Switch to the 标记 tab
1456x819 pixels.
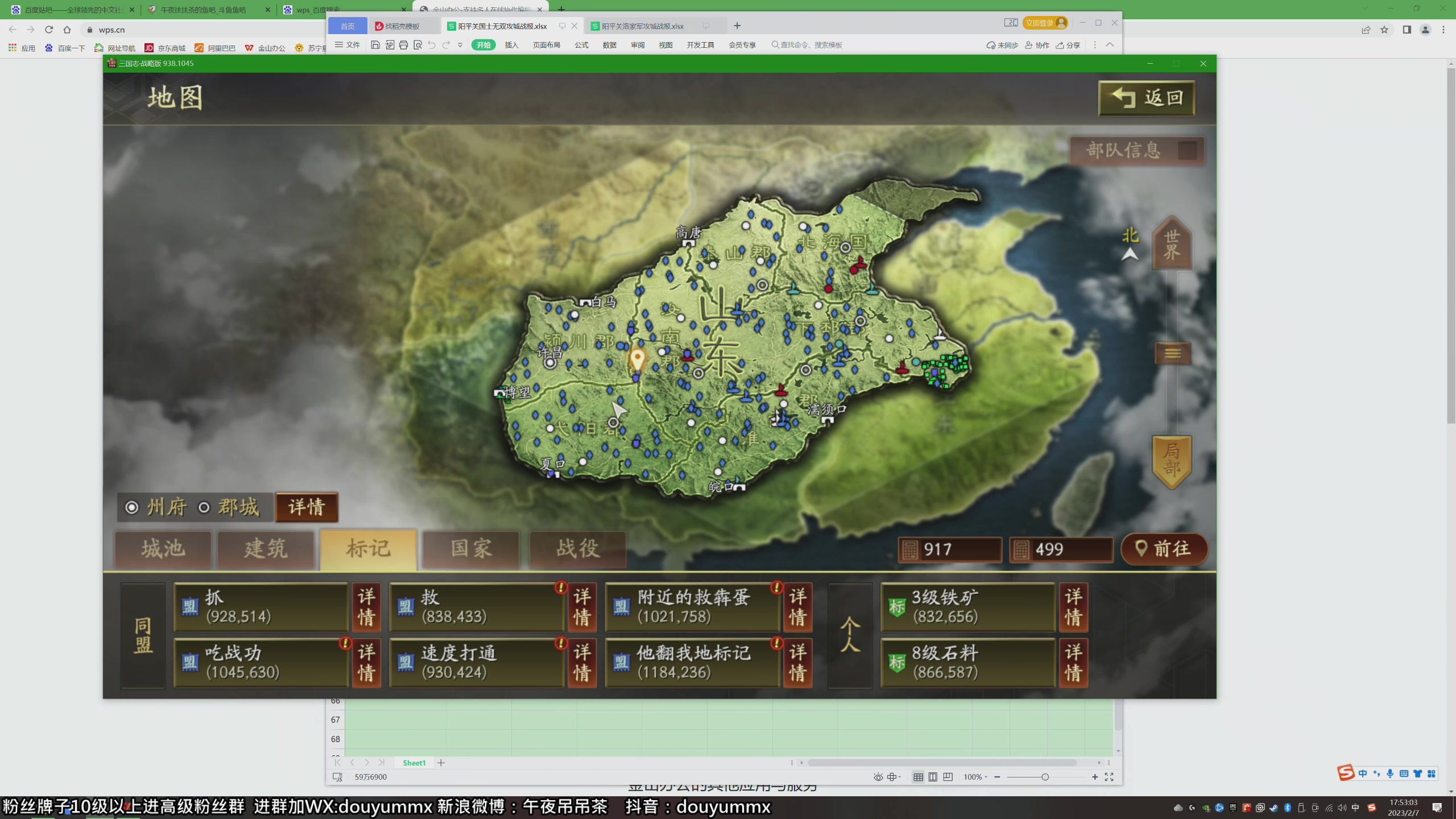tap(369, 549)
